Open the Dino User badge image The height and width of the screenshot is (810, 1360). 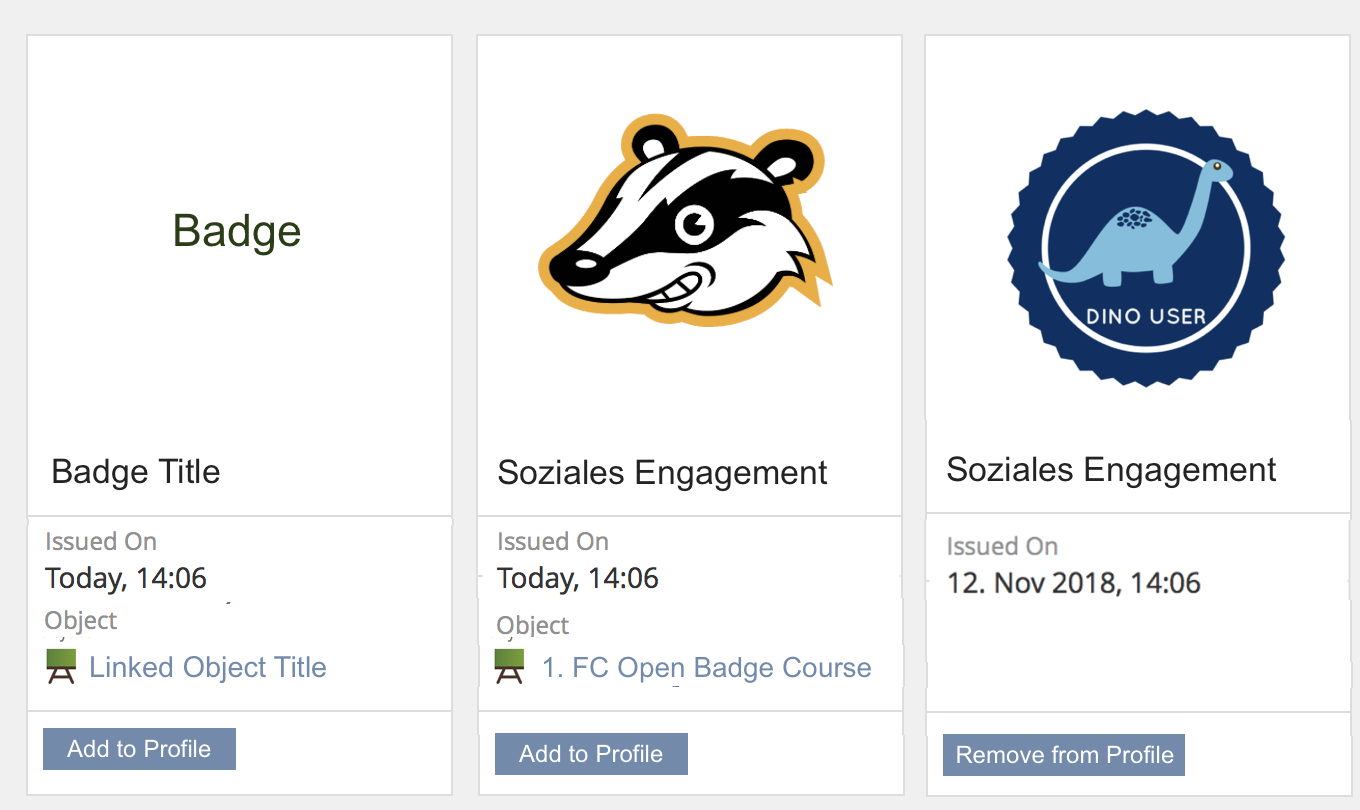[x=1145, y=248]
